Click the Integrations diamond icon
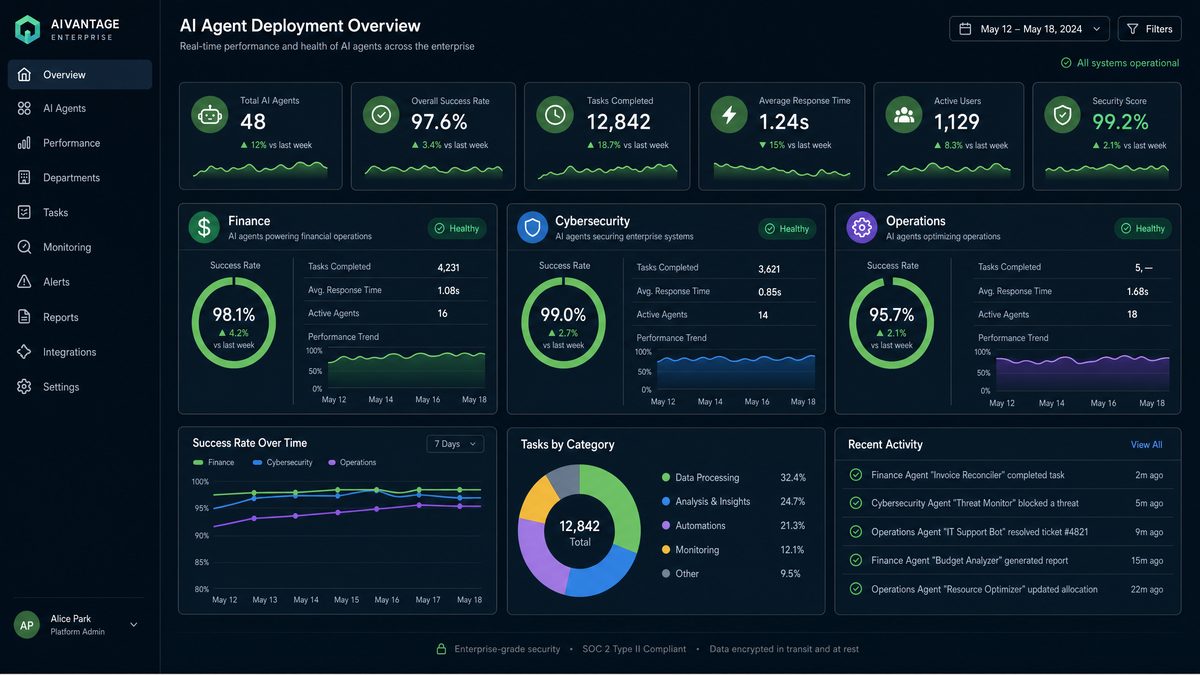The image size is (1200, 675). [24, 352]
